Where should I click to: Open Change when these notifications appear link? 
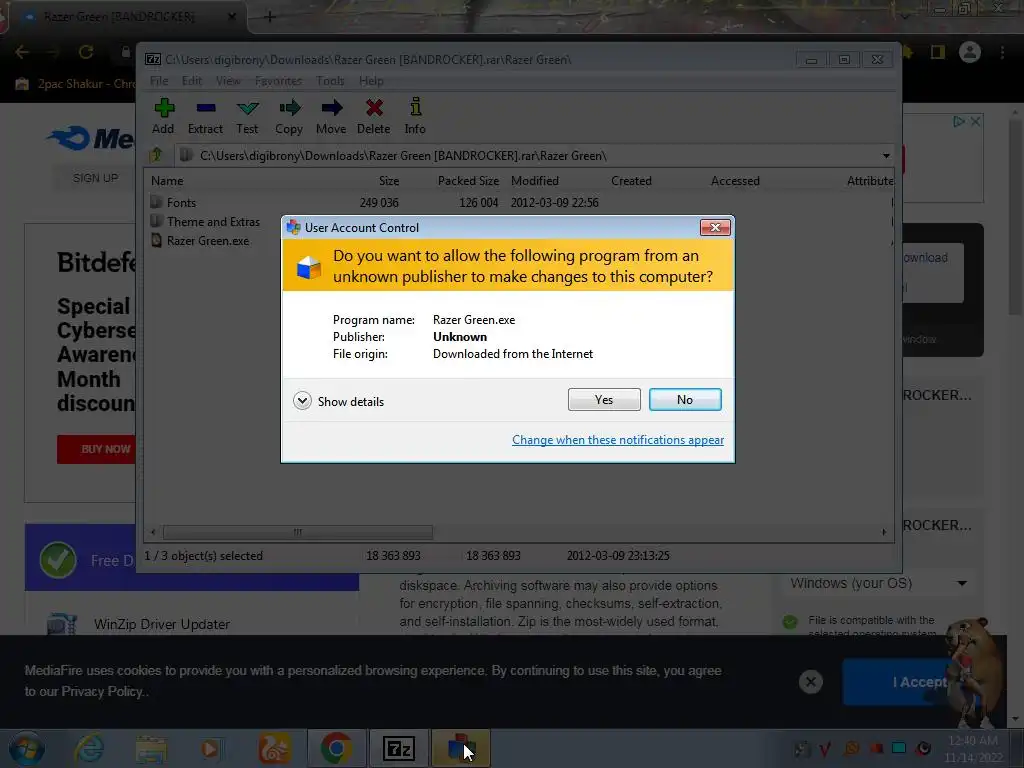tap(618, 440)
